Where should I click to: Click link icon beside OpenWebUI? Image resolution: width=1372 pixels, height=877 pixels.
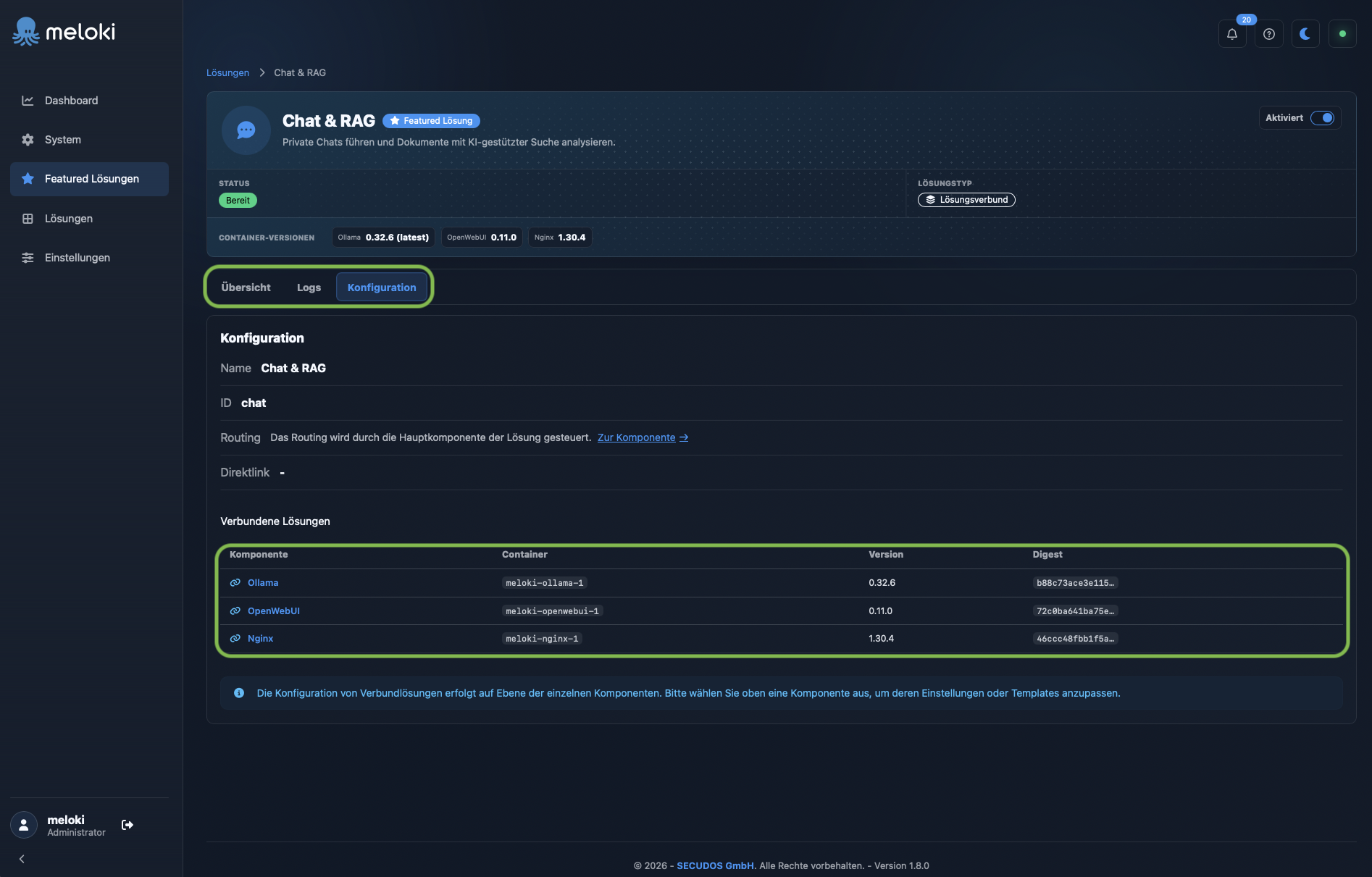235,611
